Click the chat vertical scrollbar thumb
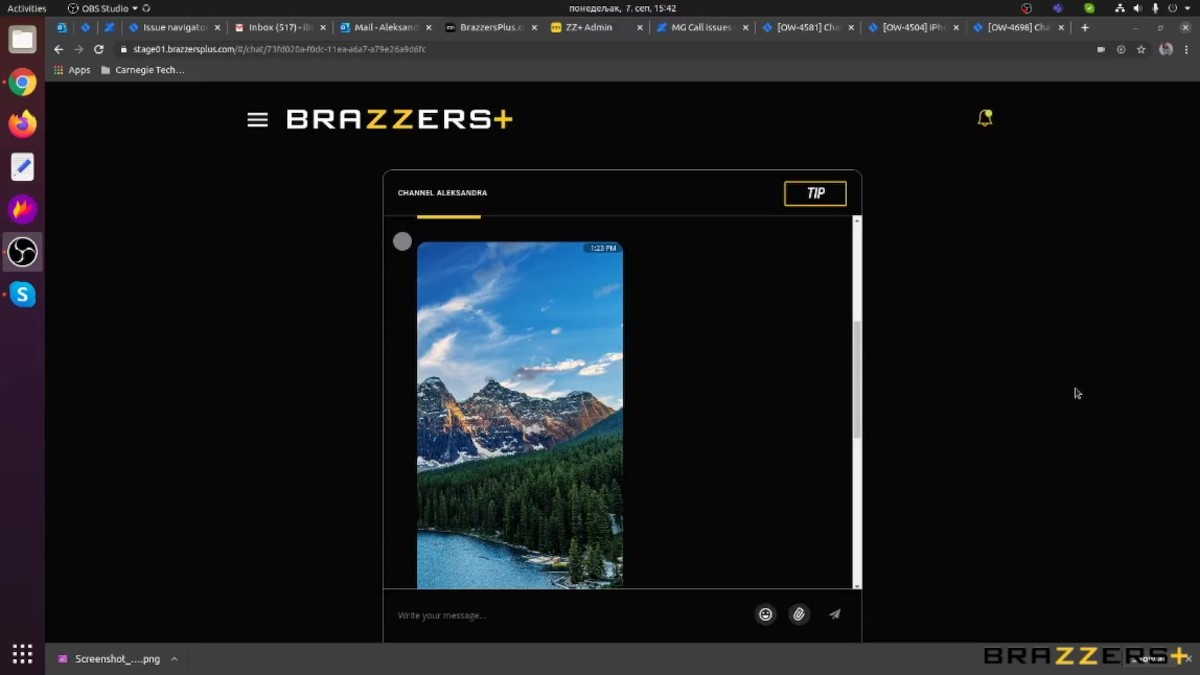This screenshot has height=675, width=1200. 857,380
